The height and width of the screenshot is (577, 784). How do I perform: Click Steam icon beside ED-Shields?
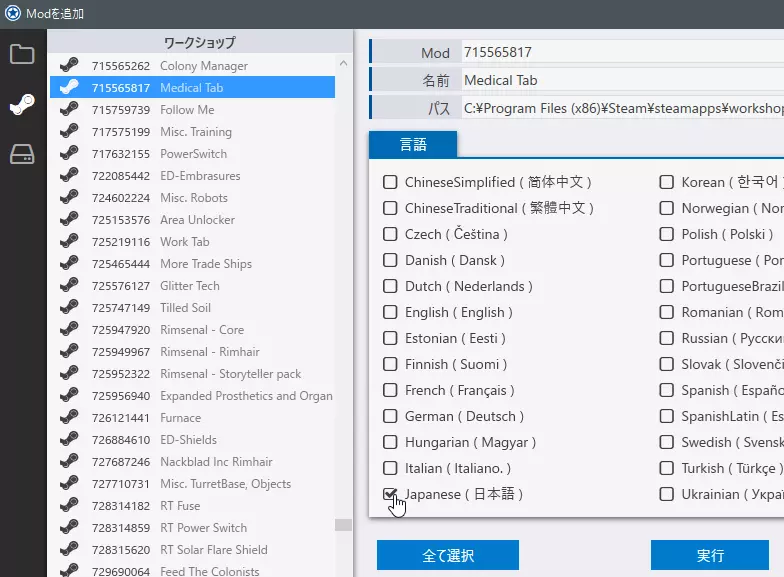(69, 440)
